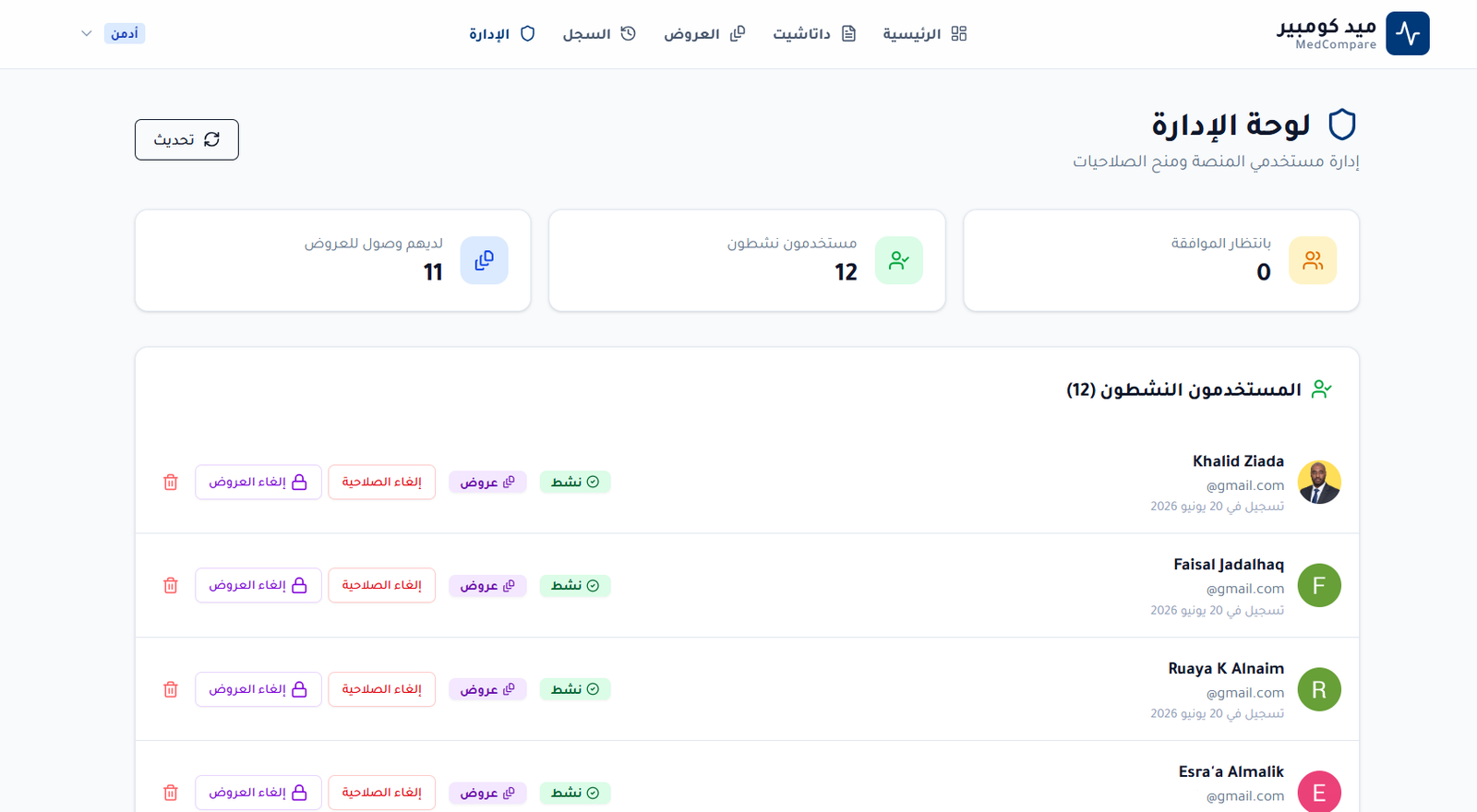Viewport: 1477px width, 812px height.
Task: Click the shield icon beside لوحة الإدارة
Action: pos(1342,124)
